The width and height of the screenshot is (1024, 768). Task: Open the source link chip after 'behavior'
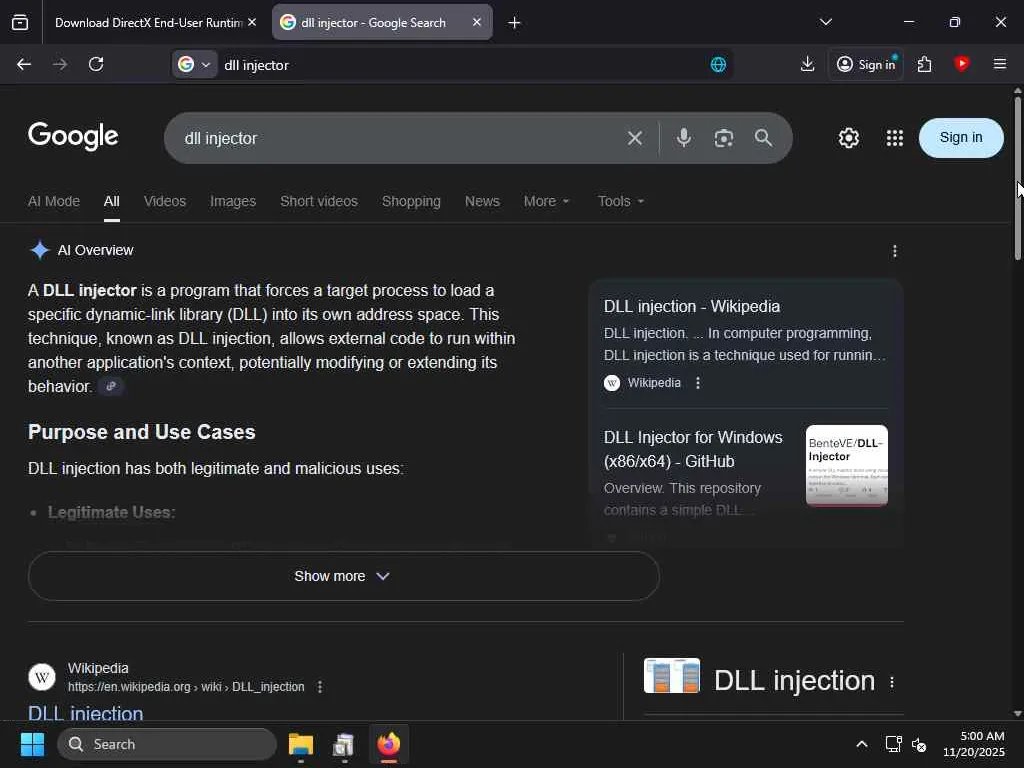111,386
